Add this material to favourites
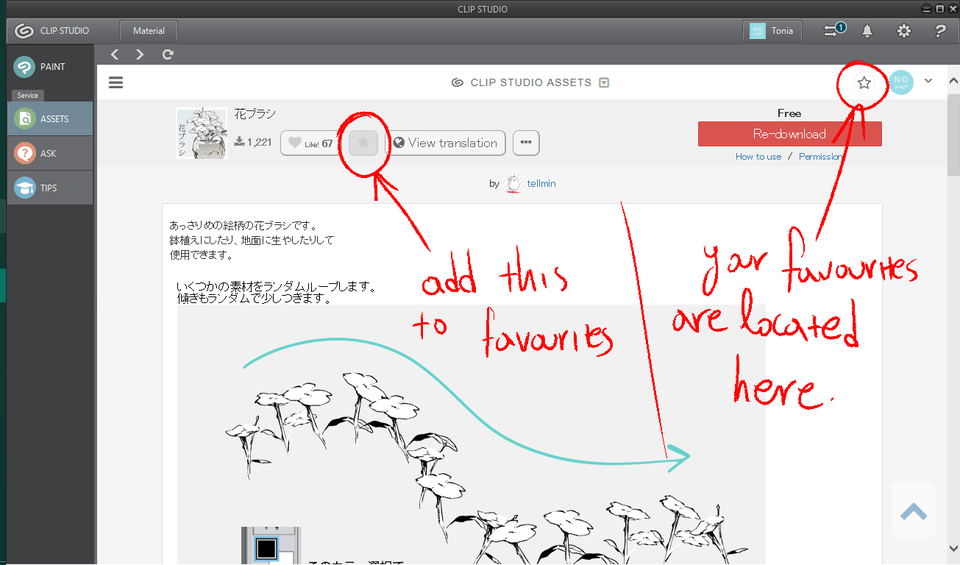This screenshot has width=960, height=565. (x=363, y=143)
